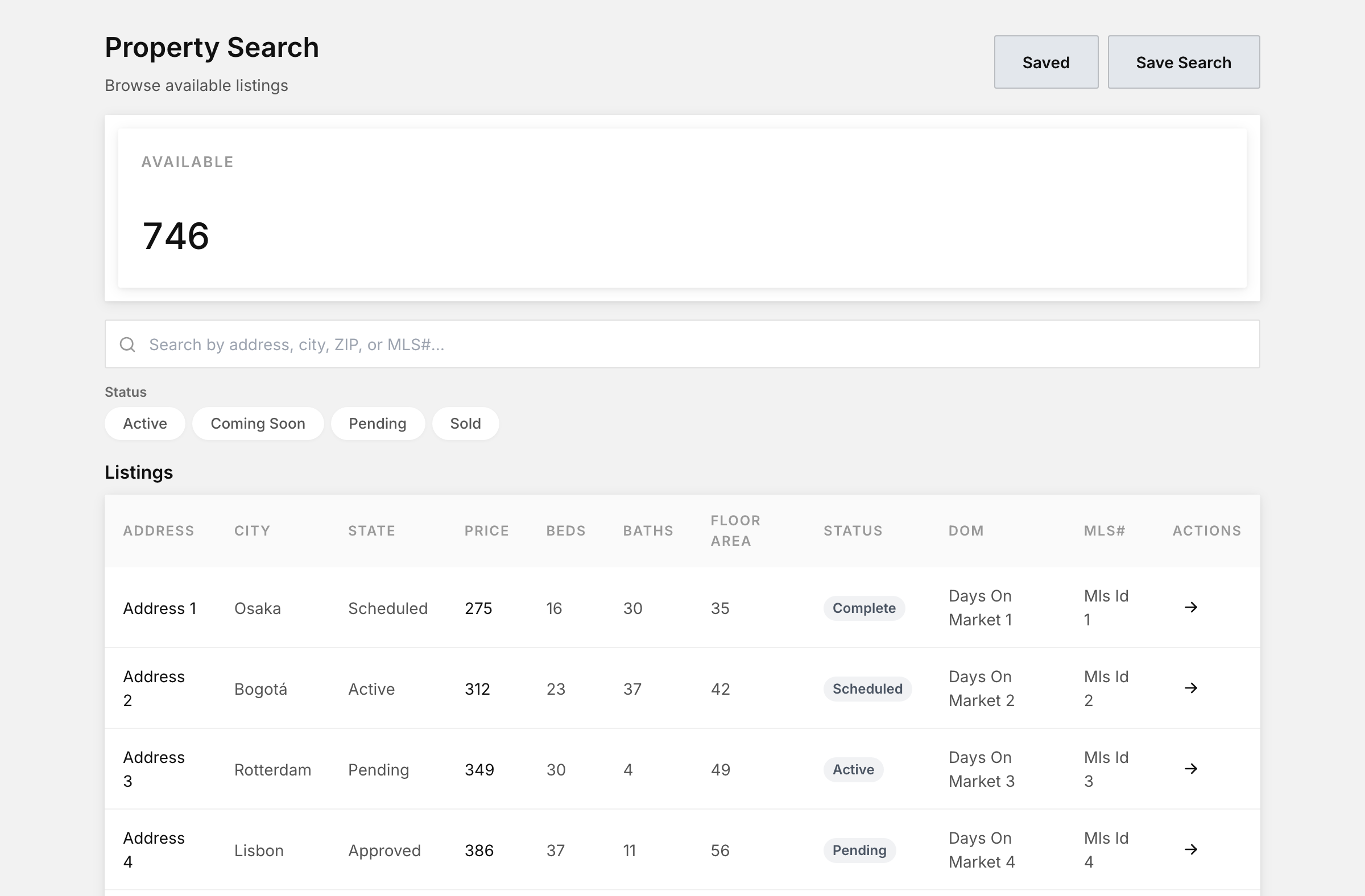1365x896 pixels.
Task: Click the Active state cell in Bogotá row
Action: tap(371, 689)
